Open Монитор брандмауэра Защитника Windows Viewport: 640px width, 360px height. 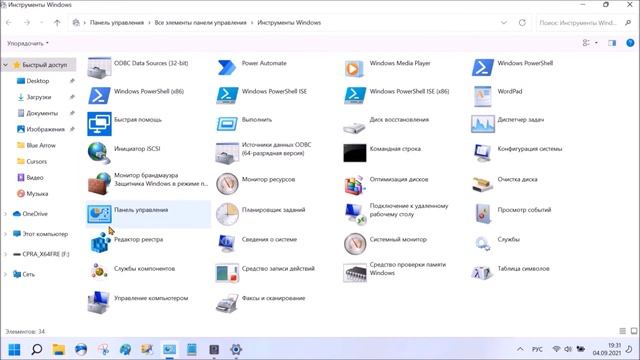pos(148,183)
